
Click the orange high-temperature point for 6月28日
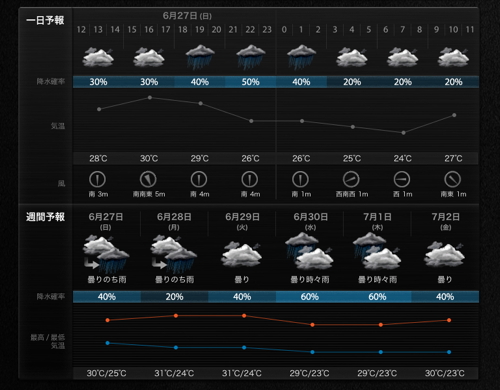pos(176,315)
